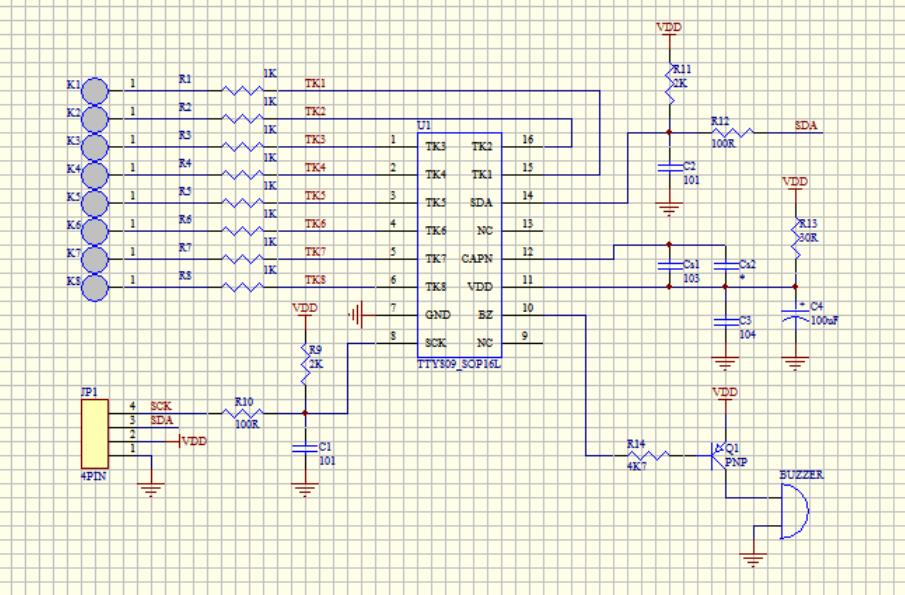Select resistor R11 2K symbol
The image size is (905, 595).
click(x=669, y=84)
